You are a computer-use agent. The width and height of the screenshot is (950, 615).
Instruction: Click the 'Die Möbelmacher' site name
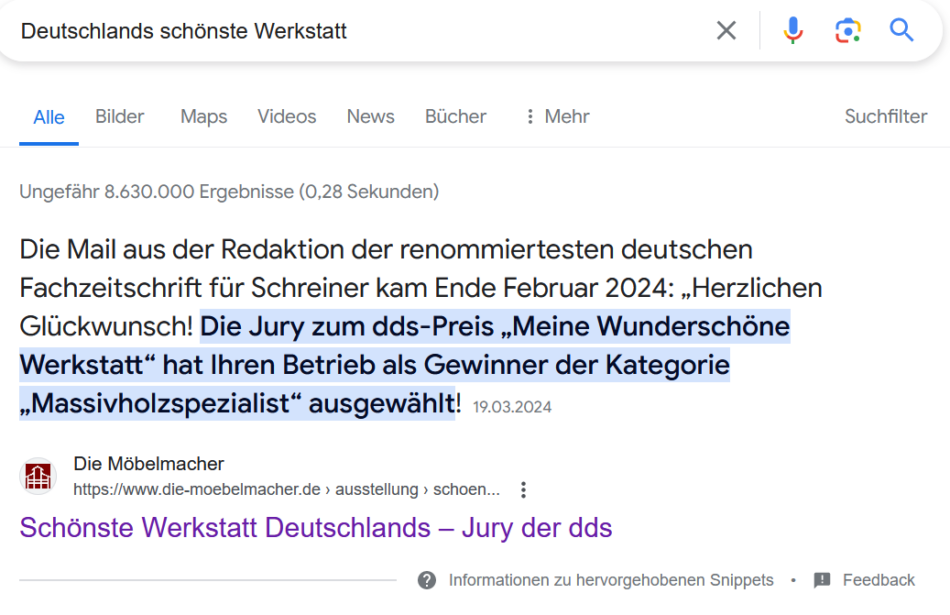(148, 464)
